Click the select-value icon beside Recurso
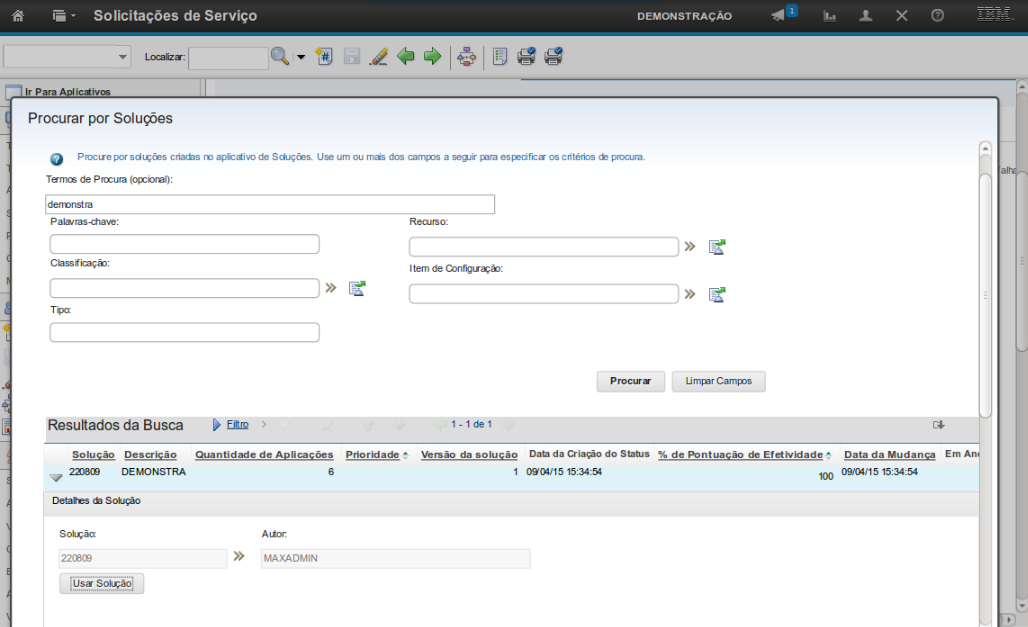1028x627 pixels. 717,247
